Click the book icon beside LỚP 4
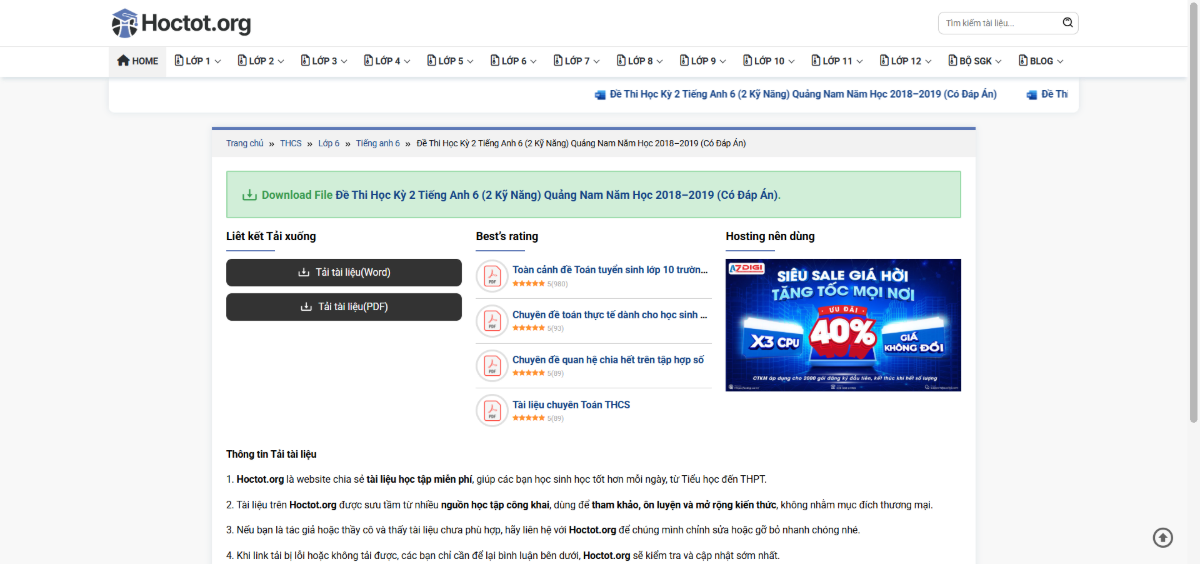 tap(368, 61)
